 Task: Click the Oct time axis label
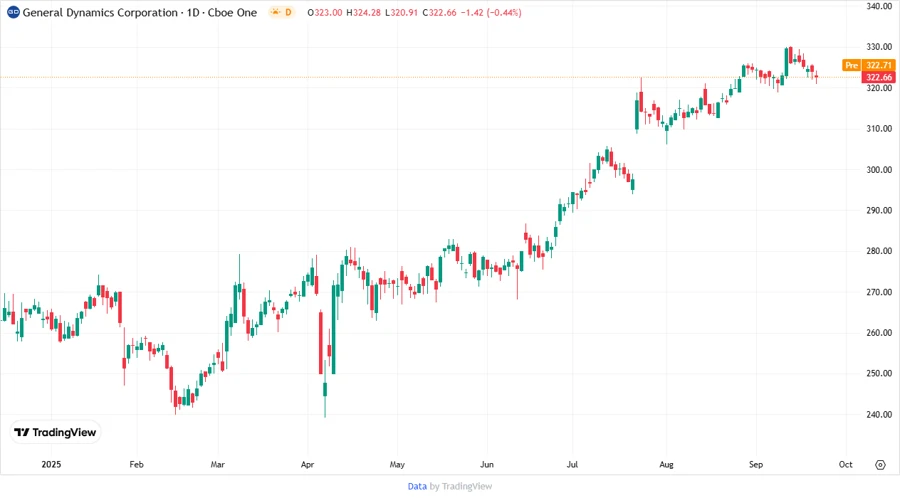(845, 465)
